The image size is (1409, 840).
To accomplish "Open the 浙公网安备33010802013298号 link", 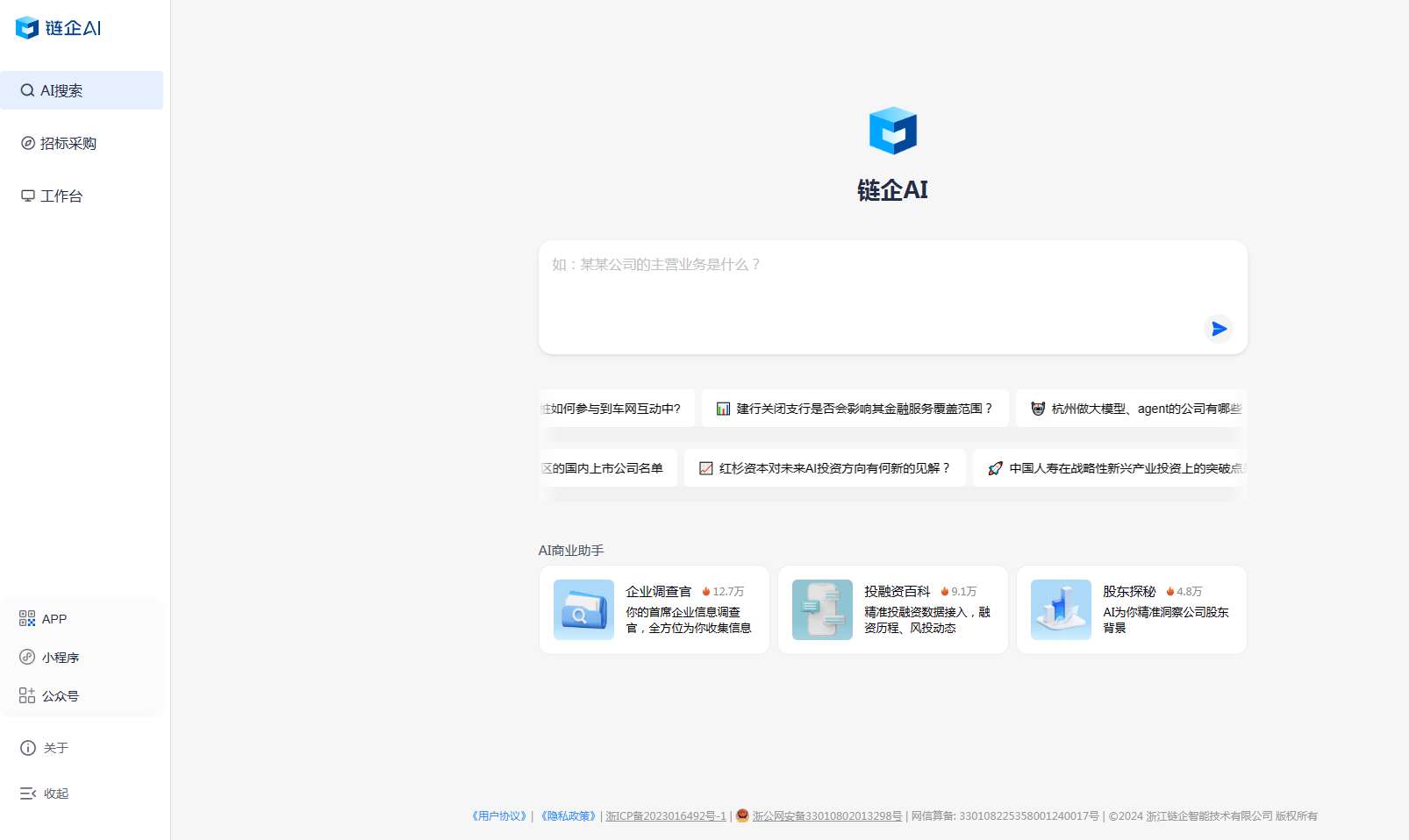I will point(827,816).
